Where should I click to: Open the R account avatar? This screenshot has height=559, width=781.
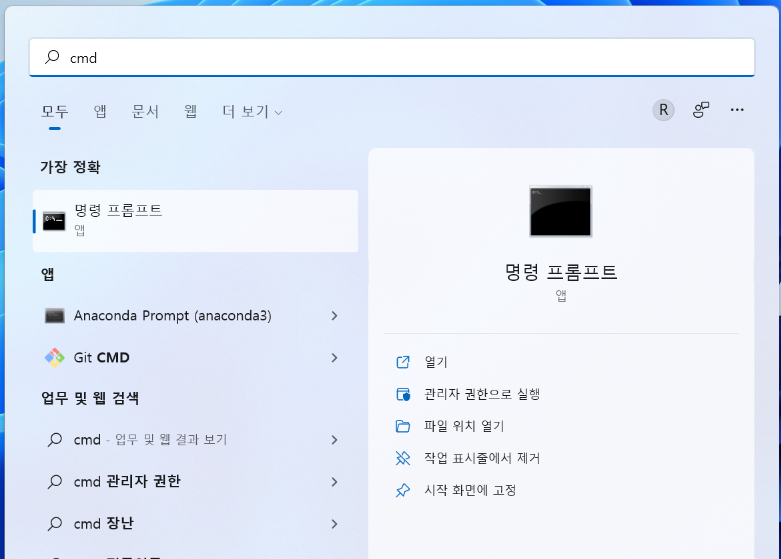(663, 110)
